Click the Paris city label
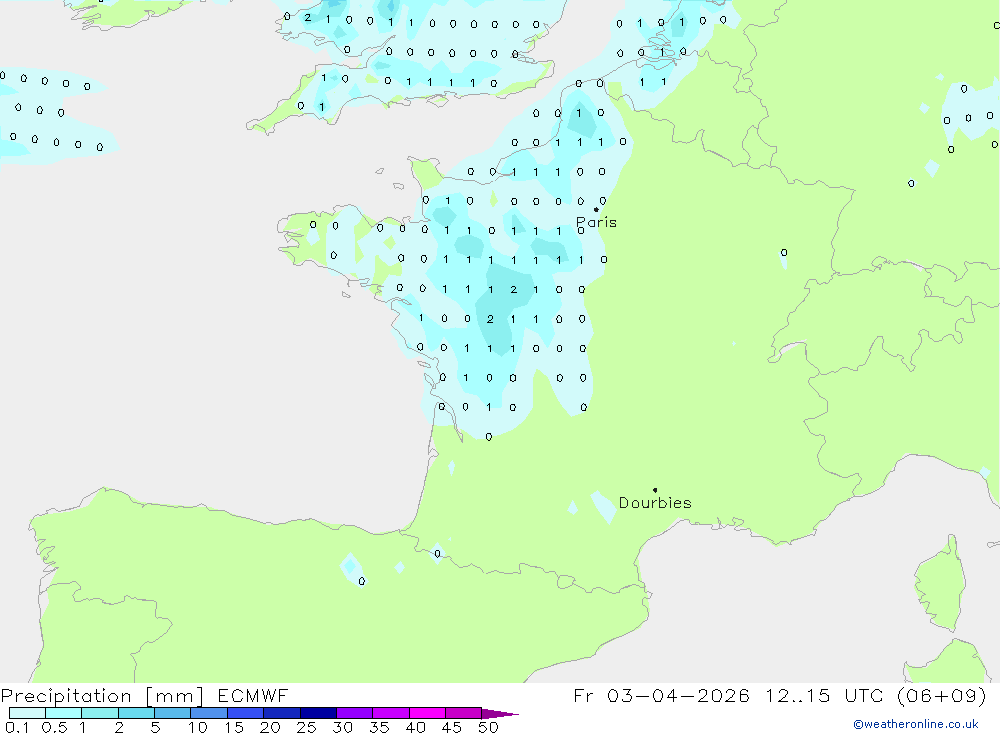 point(596,223)
